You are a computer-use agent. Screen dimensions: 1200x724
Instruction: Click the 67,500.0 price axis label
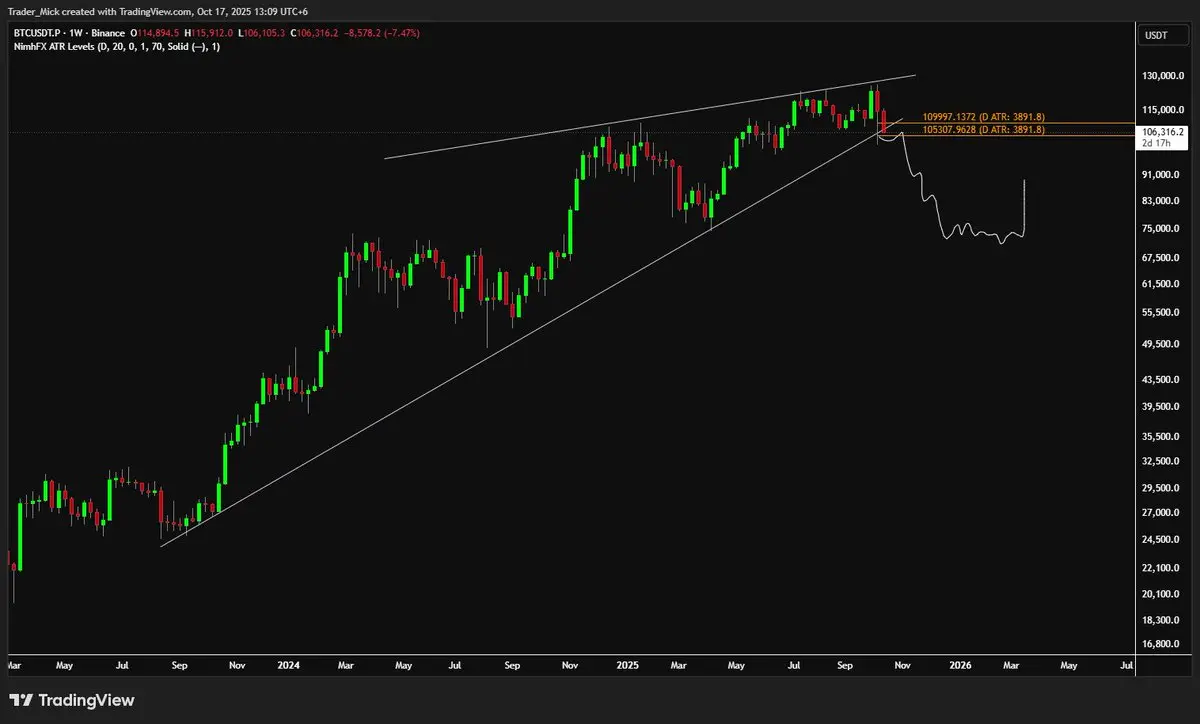pos(1162,258)
